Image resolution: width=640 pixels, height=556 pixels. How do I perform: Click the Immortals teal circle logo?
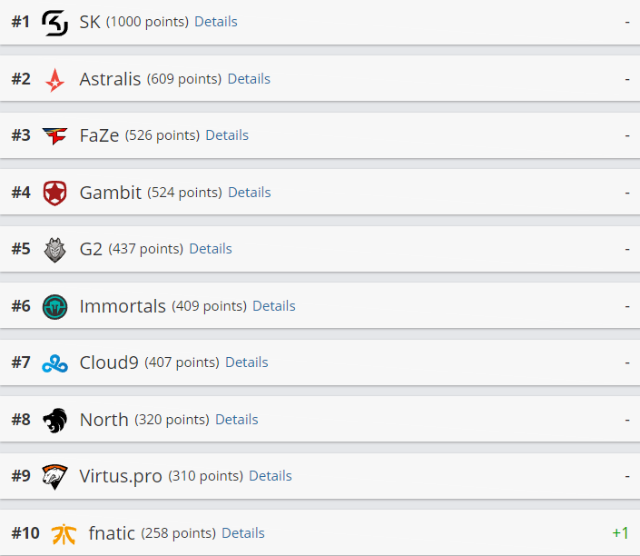[x=55, y=307]
